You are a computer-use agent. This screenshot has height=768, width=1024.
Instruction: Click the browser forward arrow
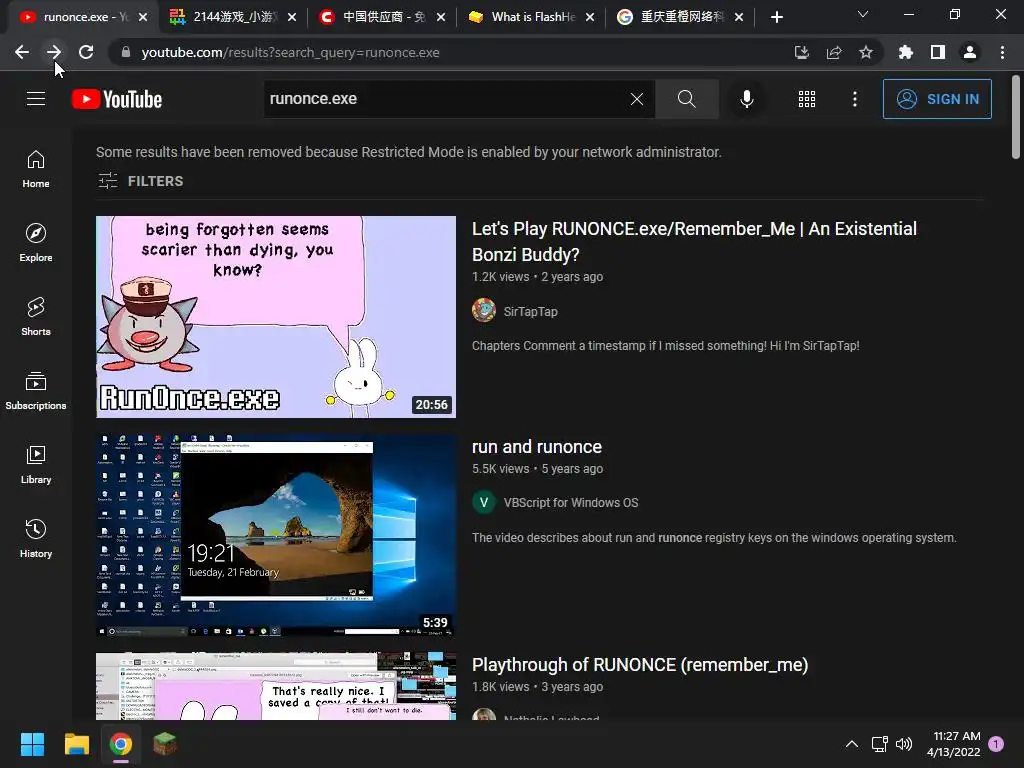pyautogui.click(x=54, y=52)
